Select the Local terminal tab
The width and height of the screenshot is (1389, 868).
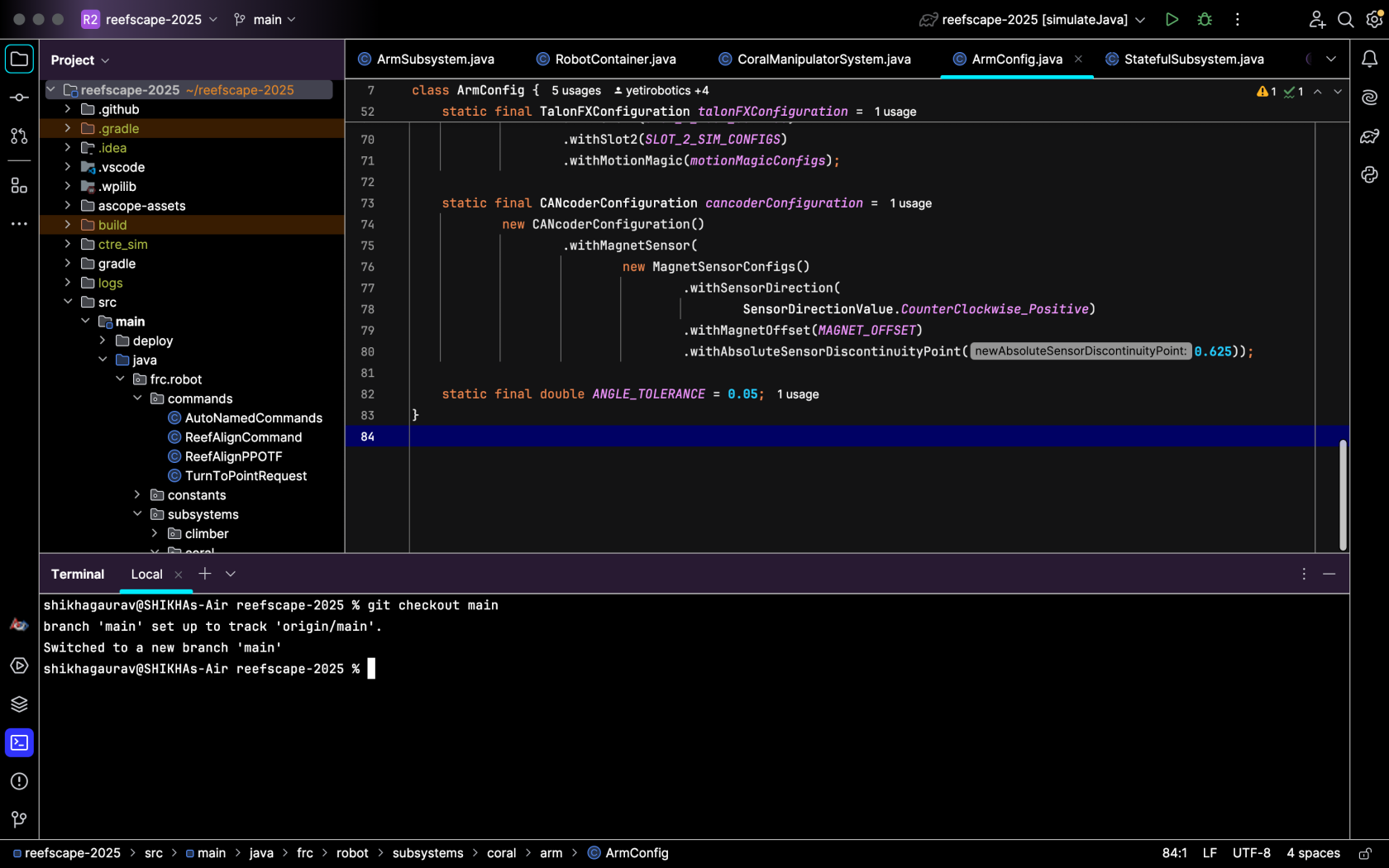click(146, 575)
